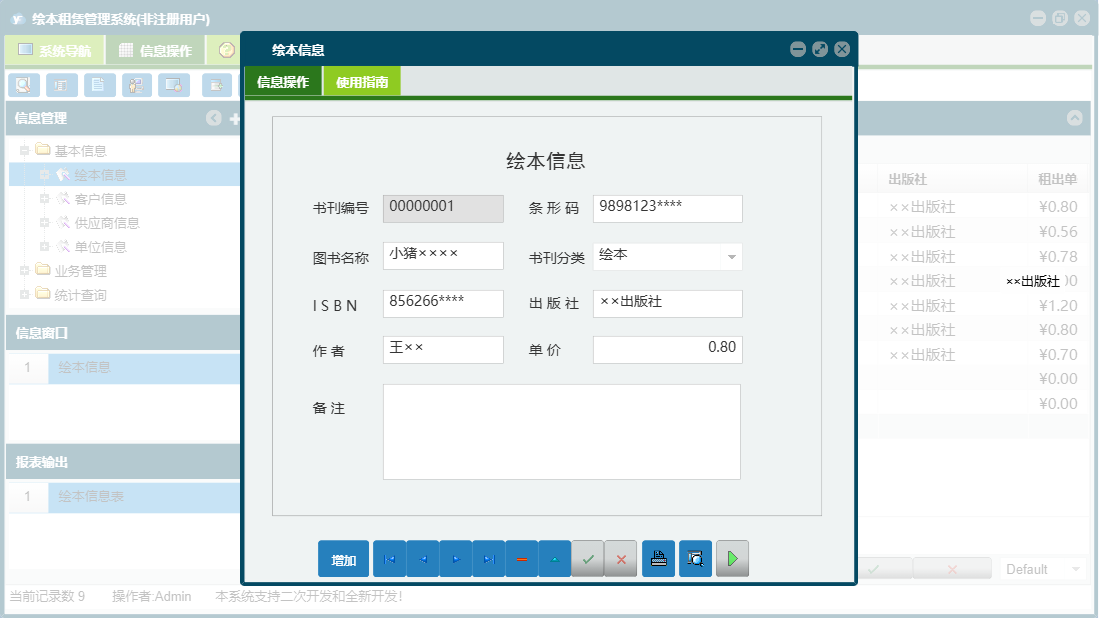
Task: Click ¥1.20 cell in background table
Action: 1058,305
